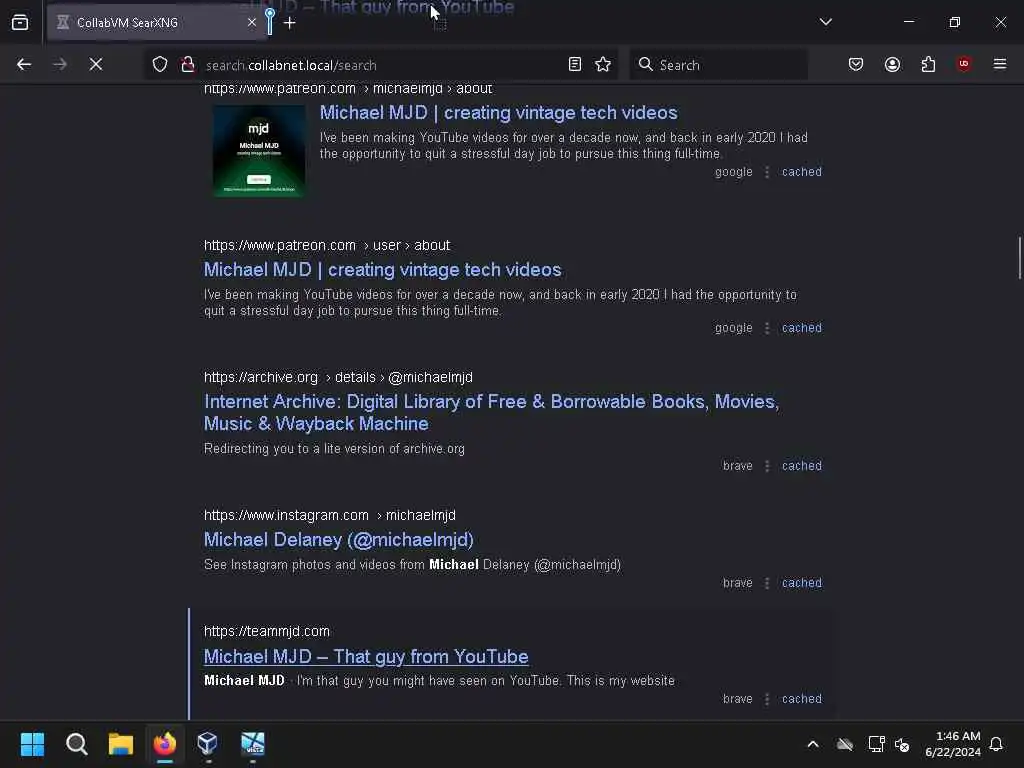Toggle reader view icon

[575, 65]
